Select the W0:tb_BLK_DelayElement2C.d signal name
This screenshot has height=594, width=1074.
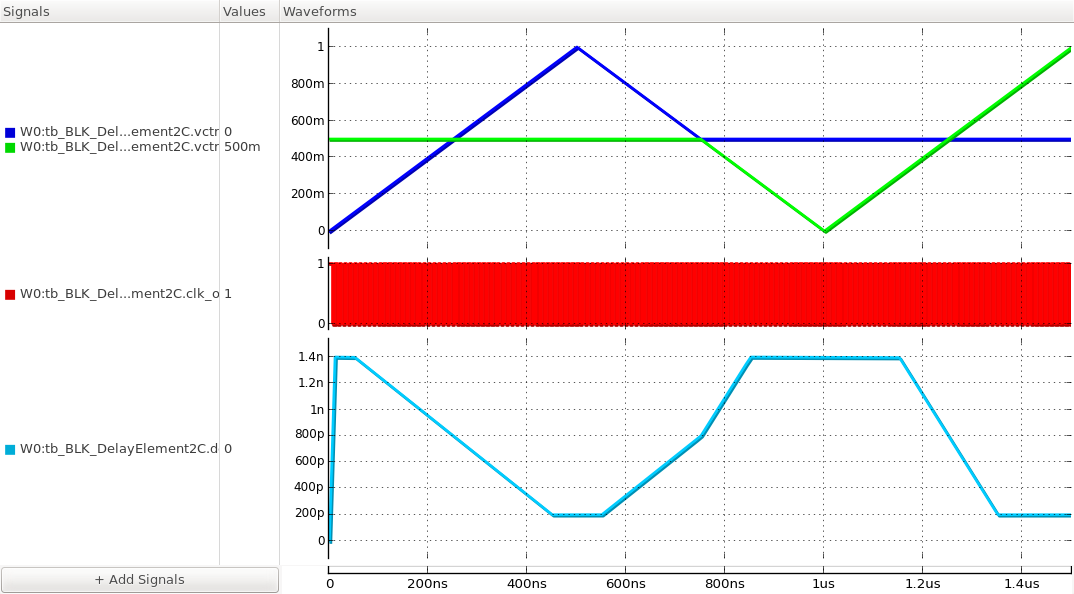[120, 450]
